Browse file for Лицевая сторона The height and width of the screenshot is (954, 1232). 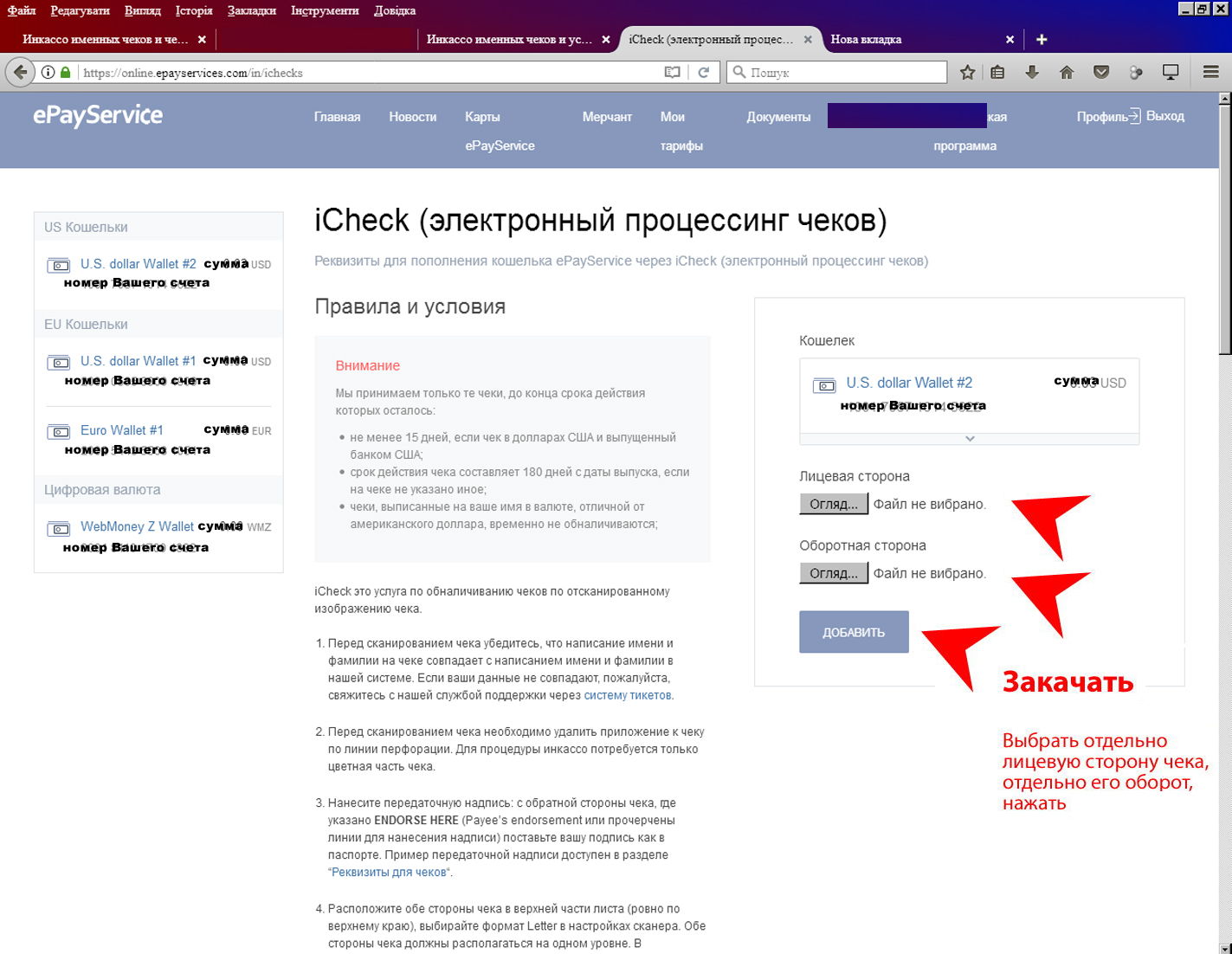point(833,504)
